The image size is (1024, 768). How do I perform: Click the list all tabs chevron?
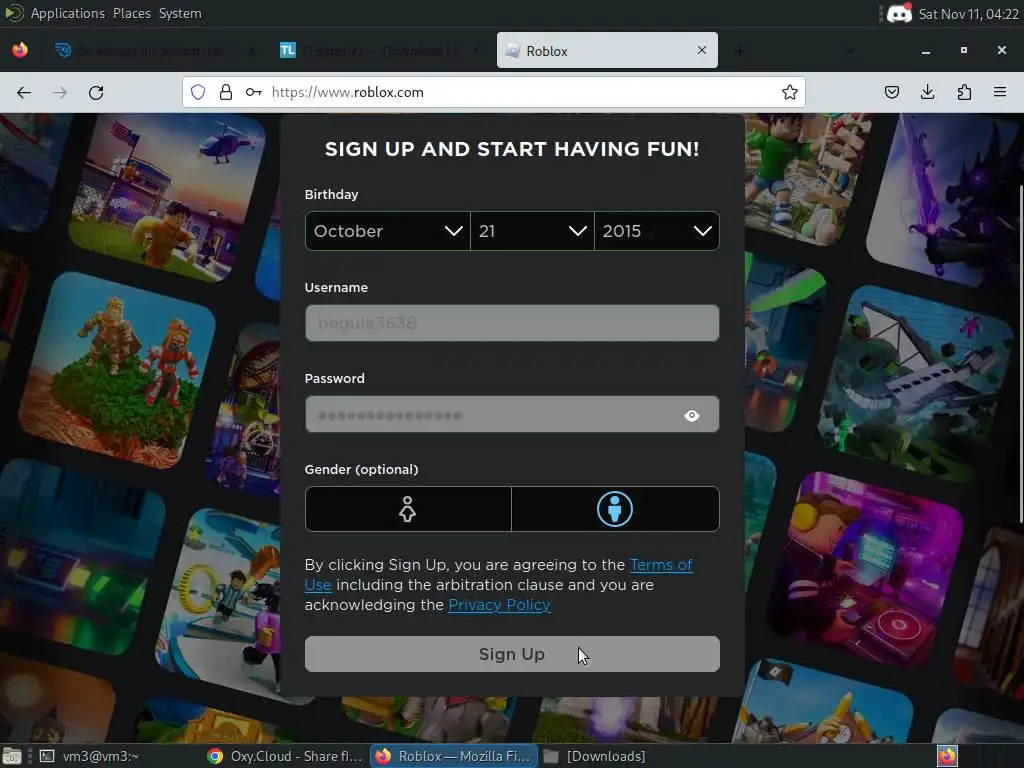pos(850,50)
